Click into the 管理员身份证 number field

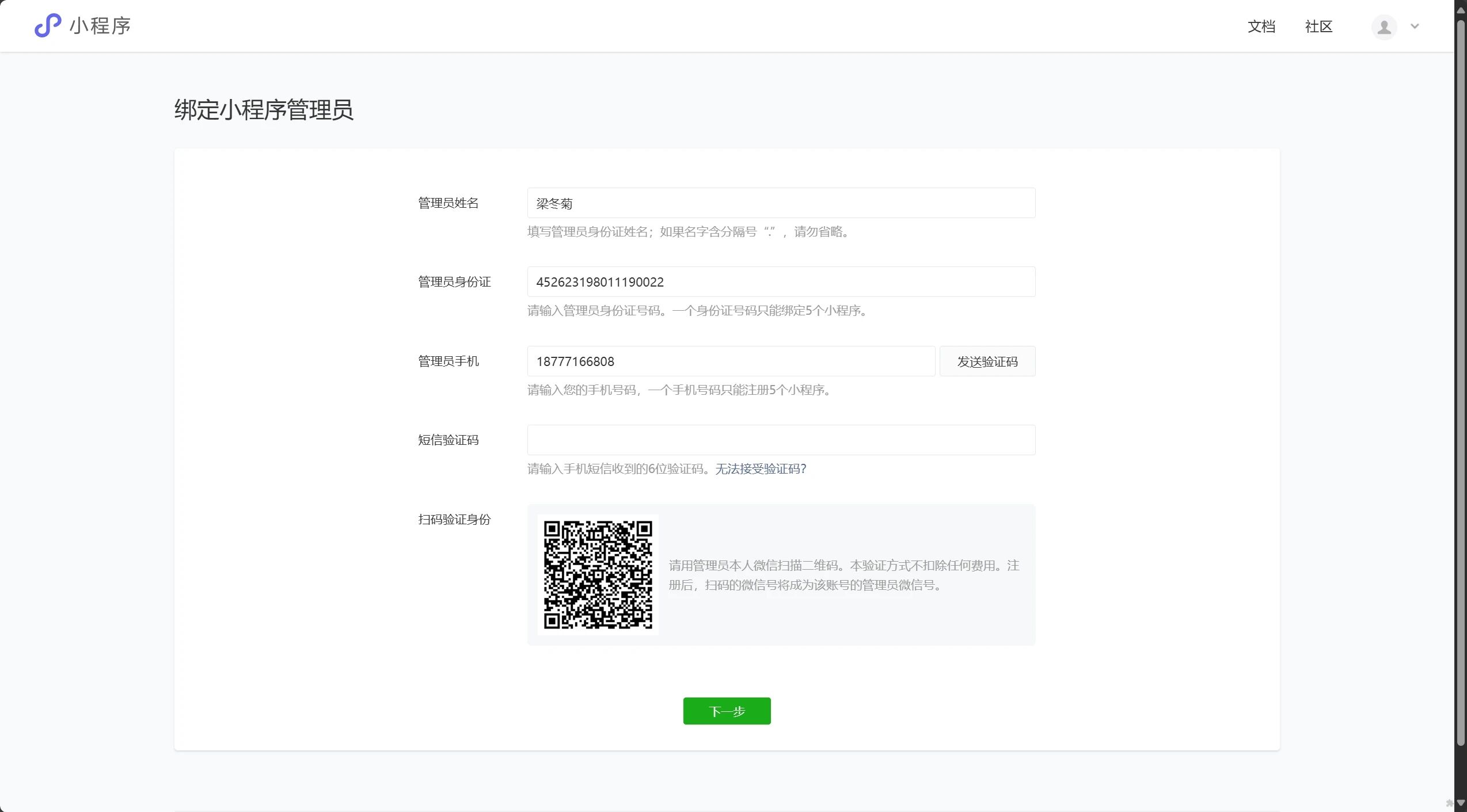[x=781, y=282]
